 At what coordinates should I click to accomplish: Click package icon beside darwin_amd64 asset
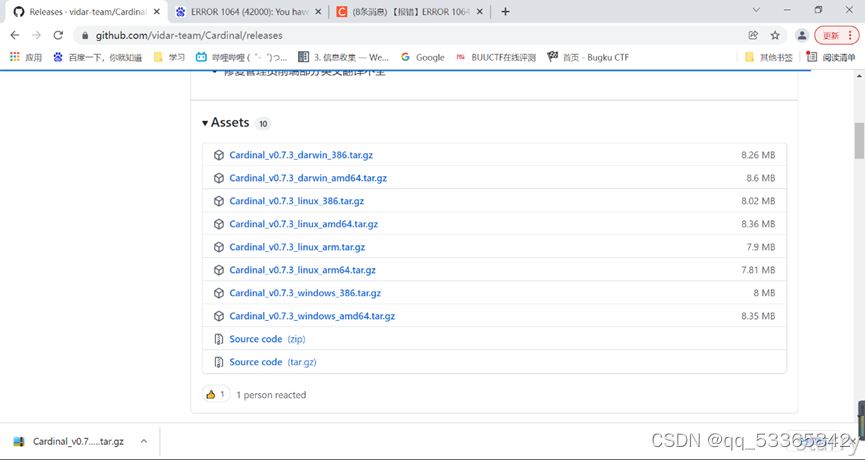(x=219, y=178)
